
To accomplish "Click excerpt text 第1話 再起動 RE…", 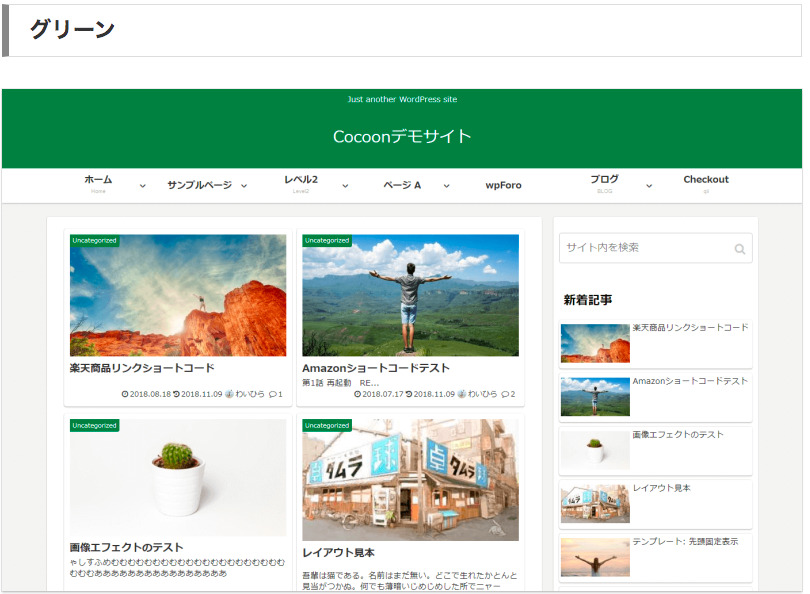I will 340,383.
